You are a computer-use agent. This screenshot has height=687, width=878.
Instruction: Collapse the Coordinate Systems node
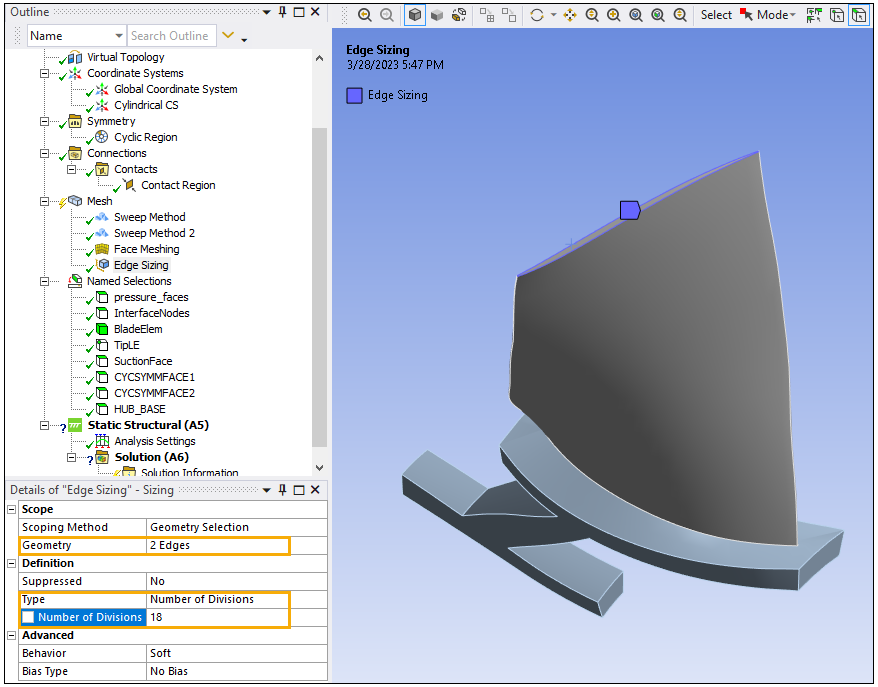point(44,73)
